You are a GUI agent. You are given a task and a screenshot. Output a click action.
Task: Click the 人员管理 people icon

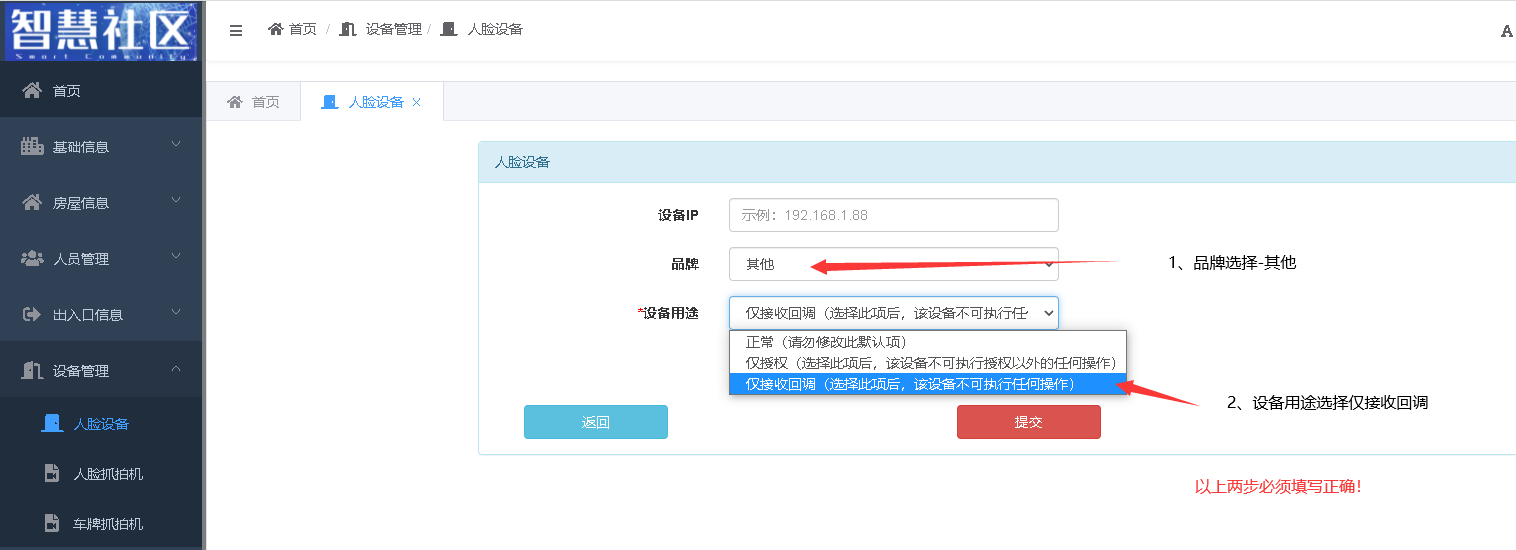tap(33, 259)
